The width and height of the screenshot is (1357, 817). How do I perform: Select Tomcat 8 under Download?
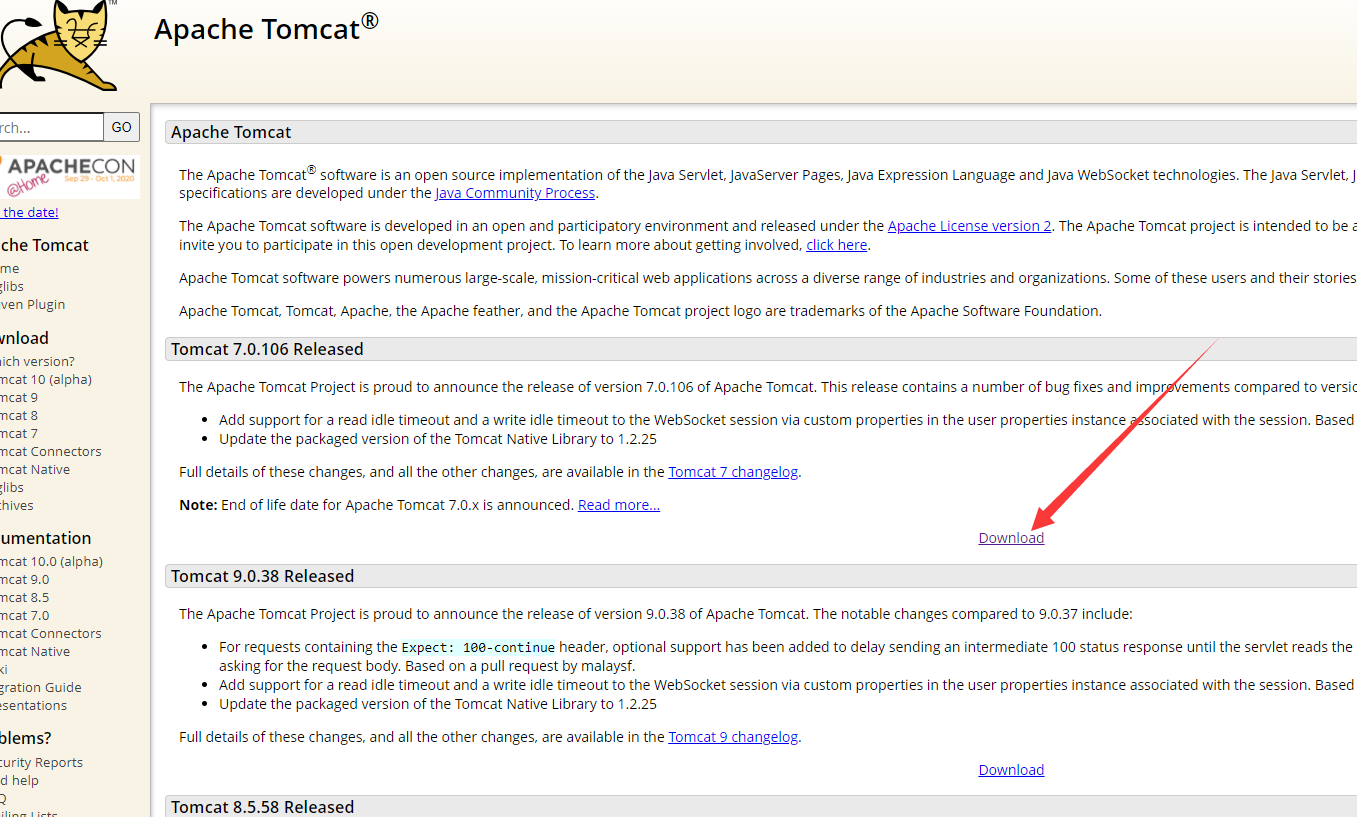pyautogui.click(x=19, y=415)
